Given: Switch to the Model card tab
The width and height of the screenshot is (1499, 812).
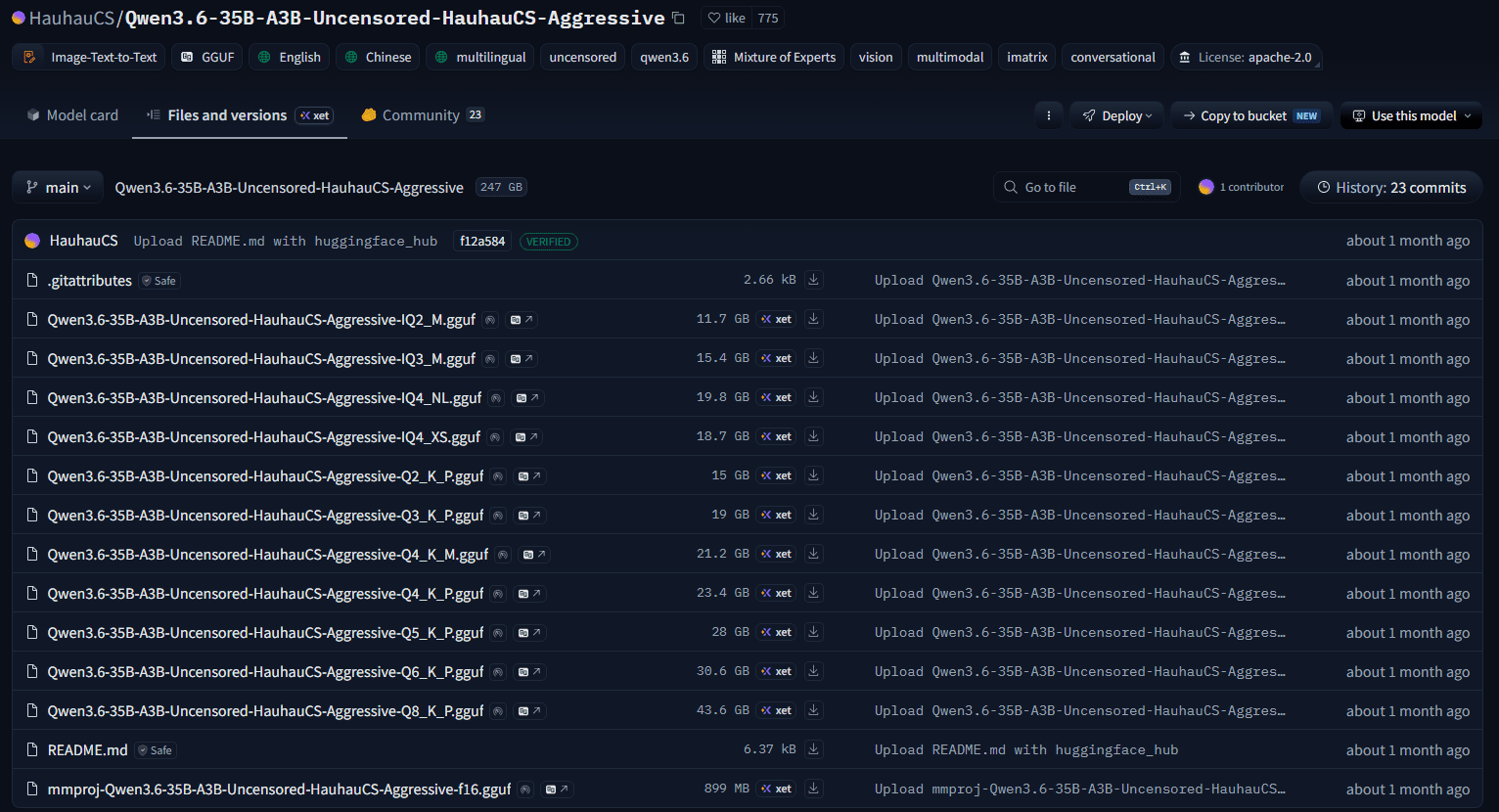Looking at the screenshot, I should (72, 115).
